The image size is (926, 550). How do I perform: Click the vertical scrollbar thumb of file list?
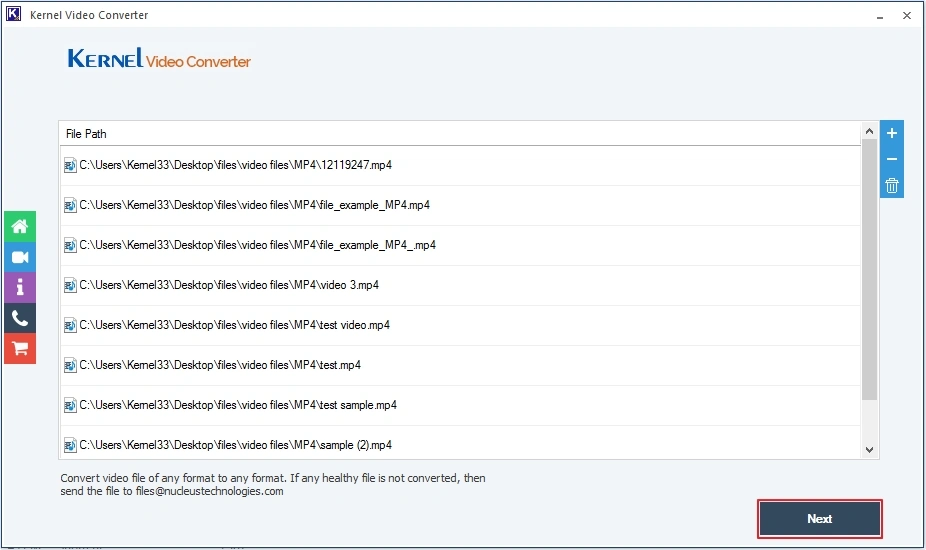click(x=869, y=269)
